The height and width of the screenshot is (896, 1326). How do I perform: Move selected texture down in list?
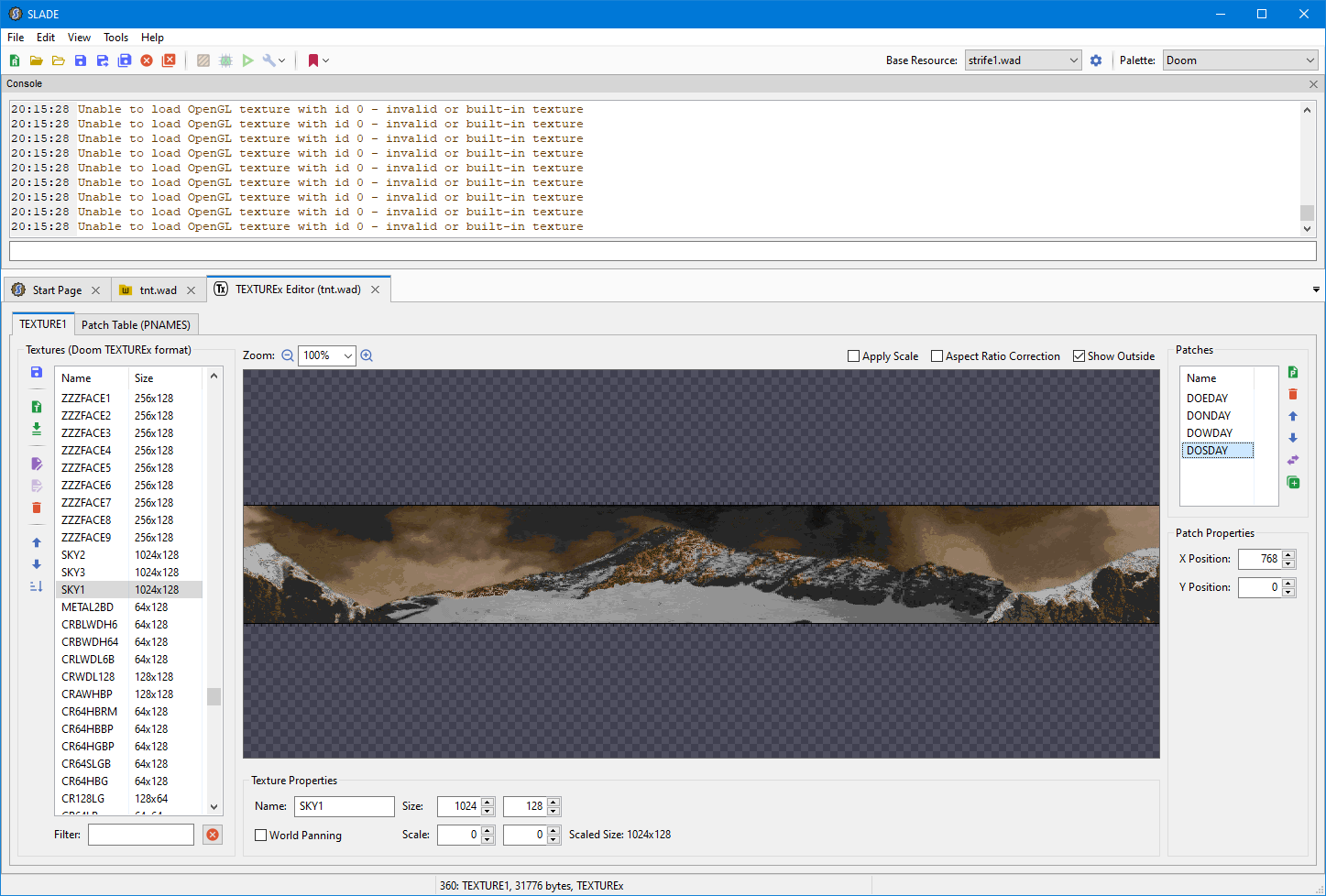(x=37, y=564)
